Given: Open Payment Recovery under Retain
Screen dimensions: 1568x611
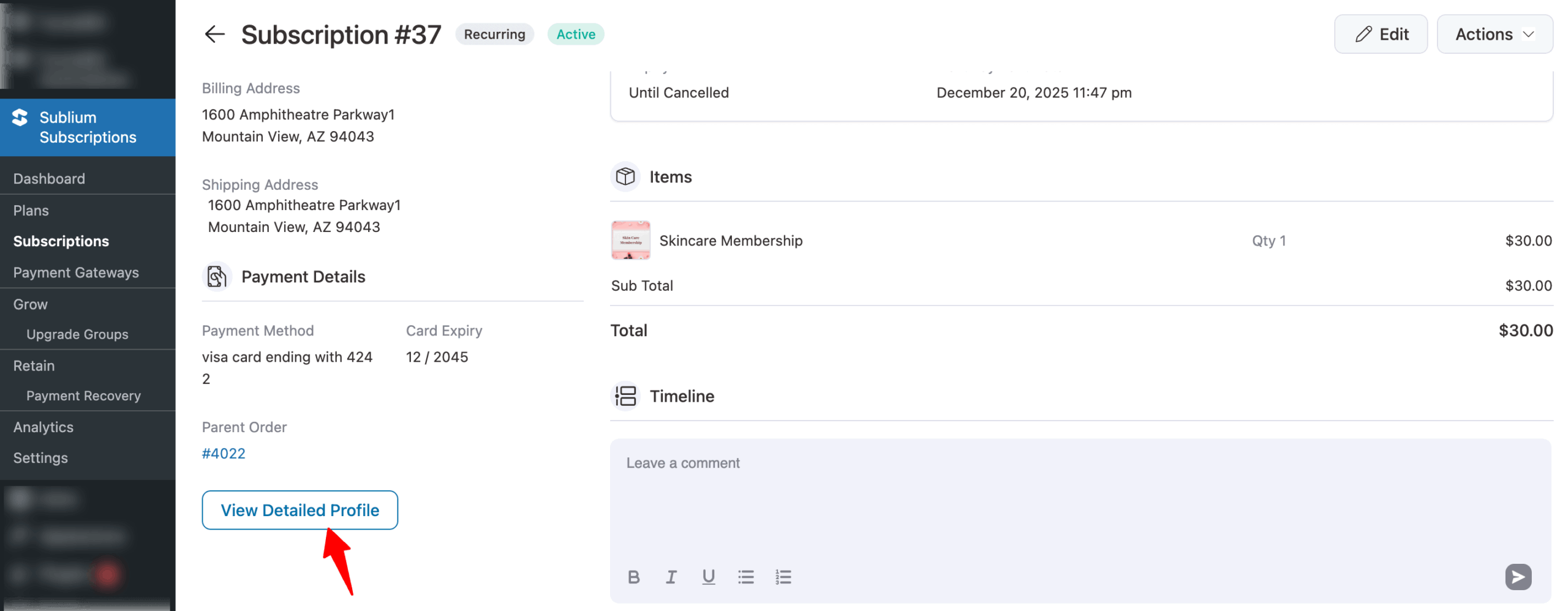Looking at the screenshot, I should point(83,395).
